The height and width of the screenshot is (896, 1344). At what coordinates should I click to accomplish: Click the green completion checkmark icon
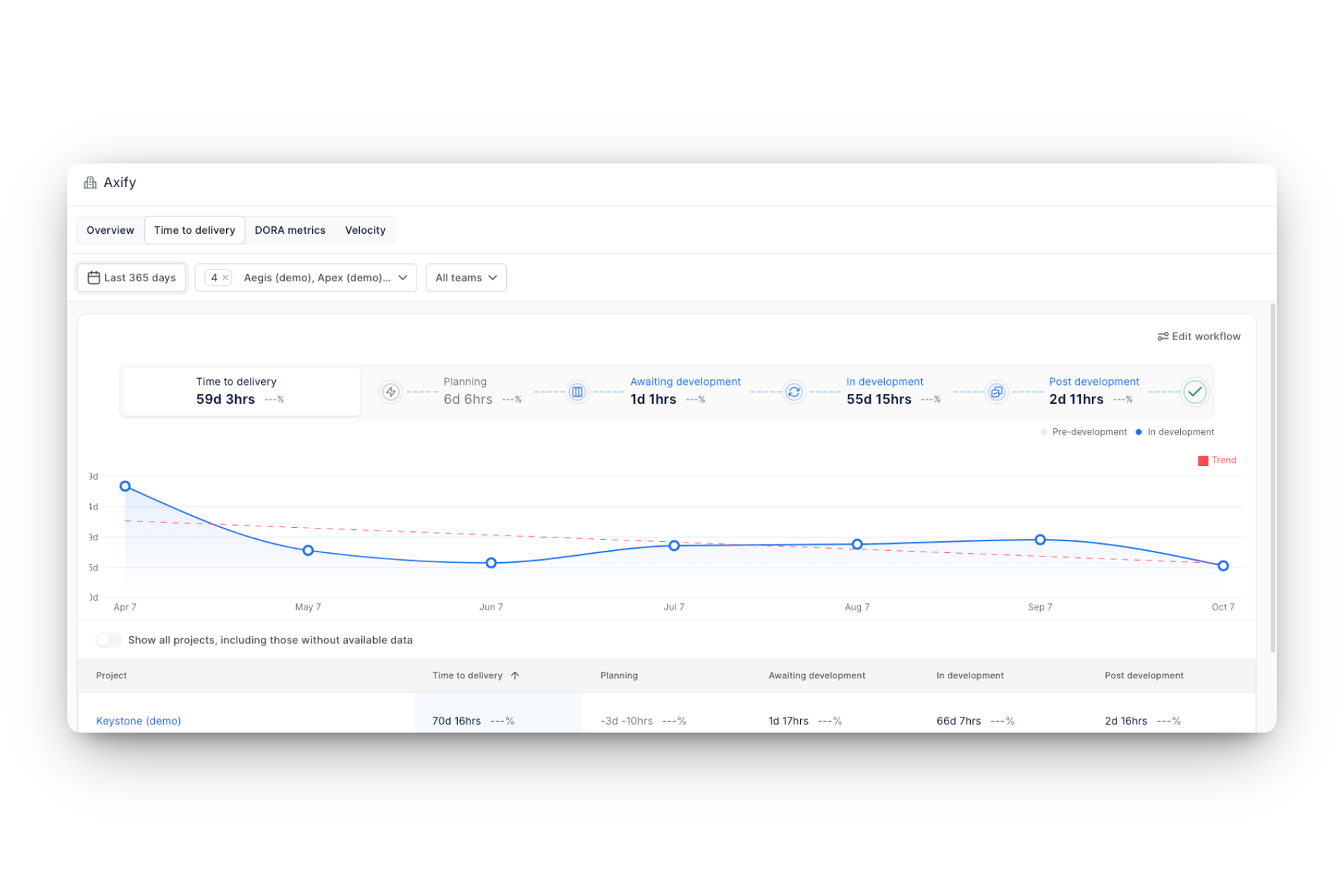click(1195, 392)
